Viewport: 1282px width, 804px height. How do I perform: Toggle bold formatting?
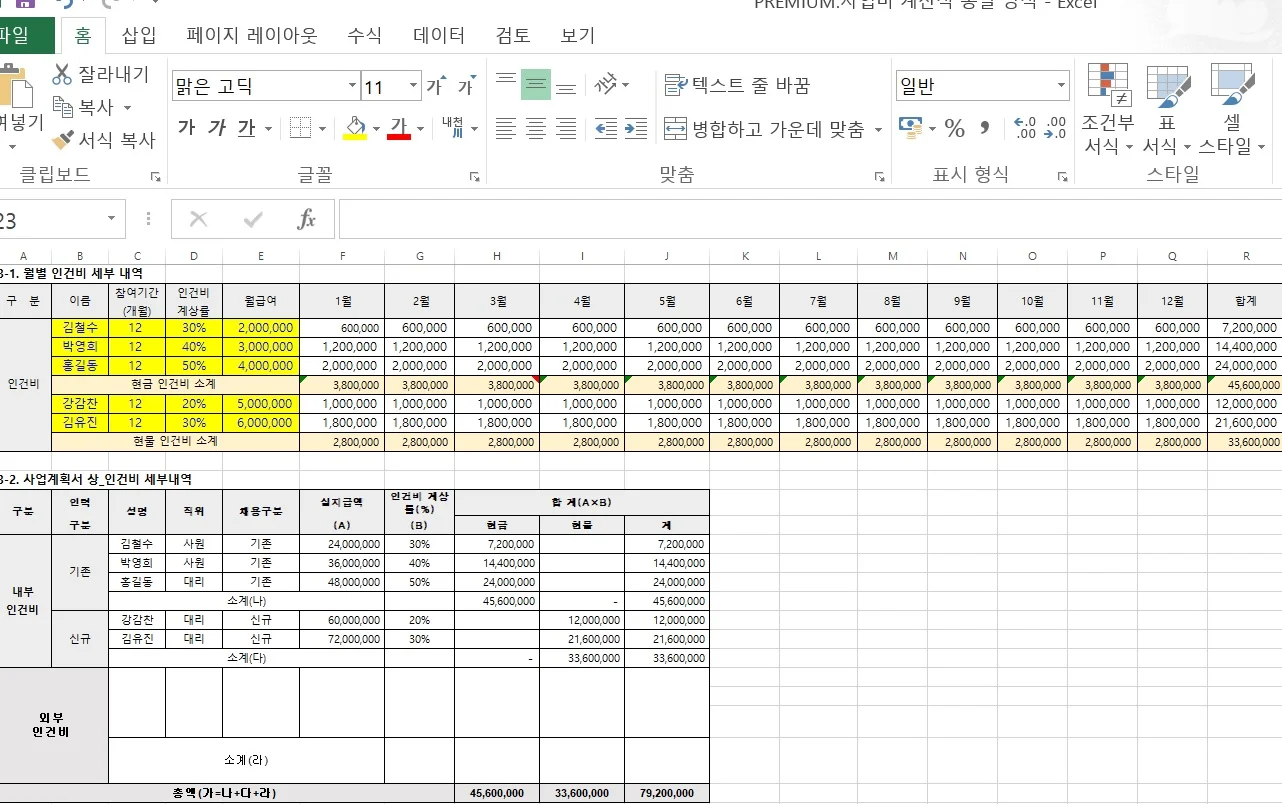tap(186, 128)
